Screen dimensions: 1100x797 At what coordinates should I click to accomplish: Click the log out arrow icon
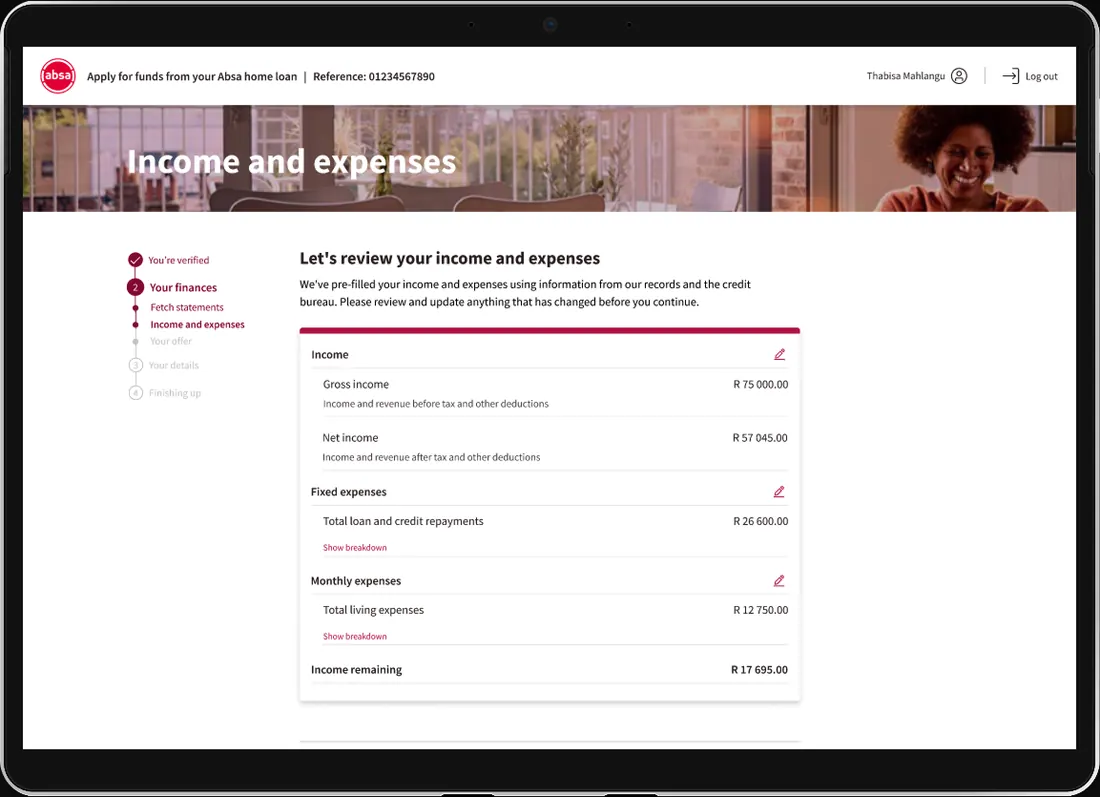click(x=1010, y=76)
